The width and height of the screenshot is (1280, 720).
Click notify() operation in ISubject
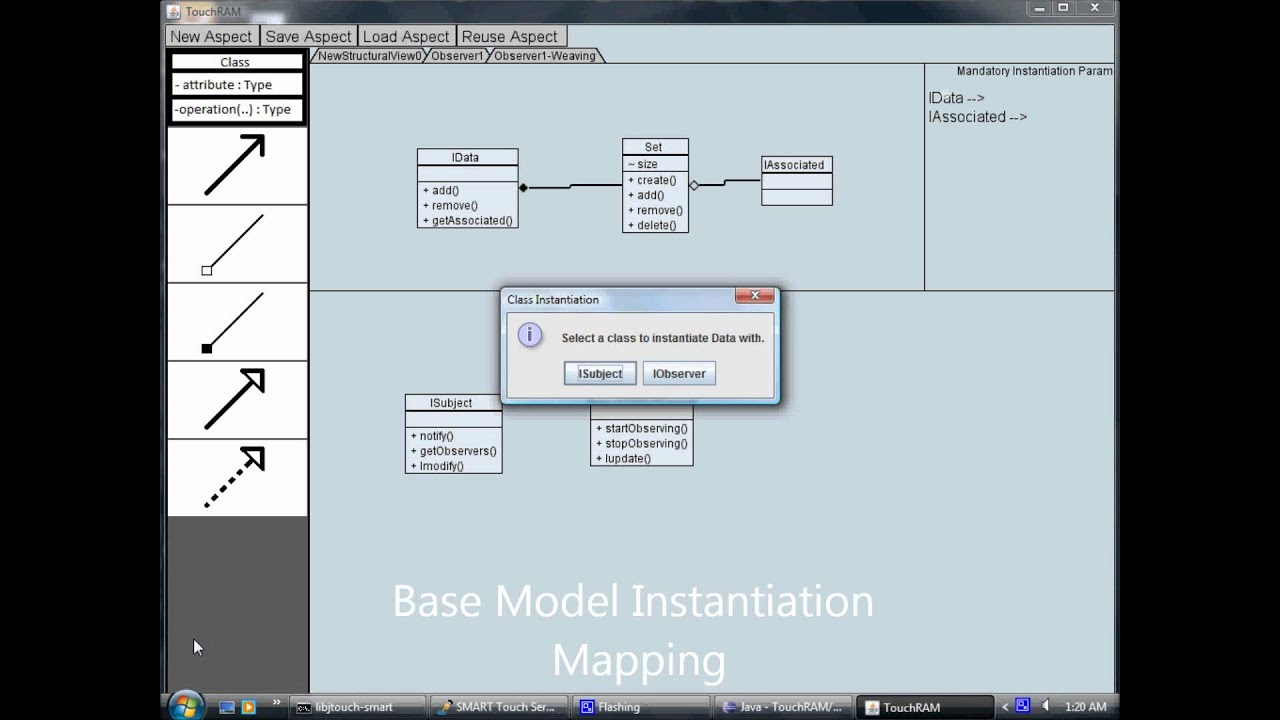tap(432, 436)
